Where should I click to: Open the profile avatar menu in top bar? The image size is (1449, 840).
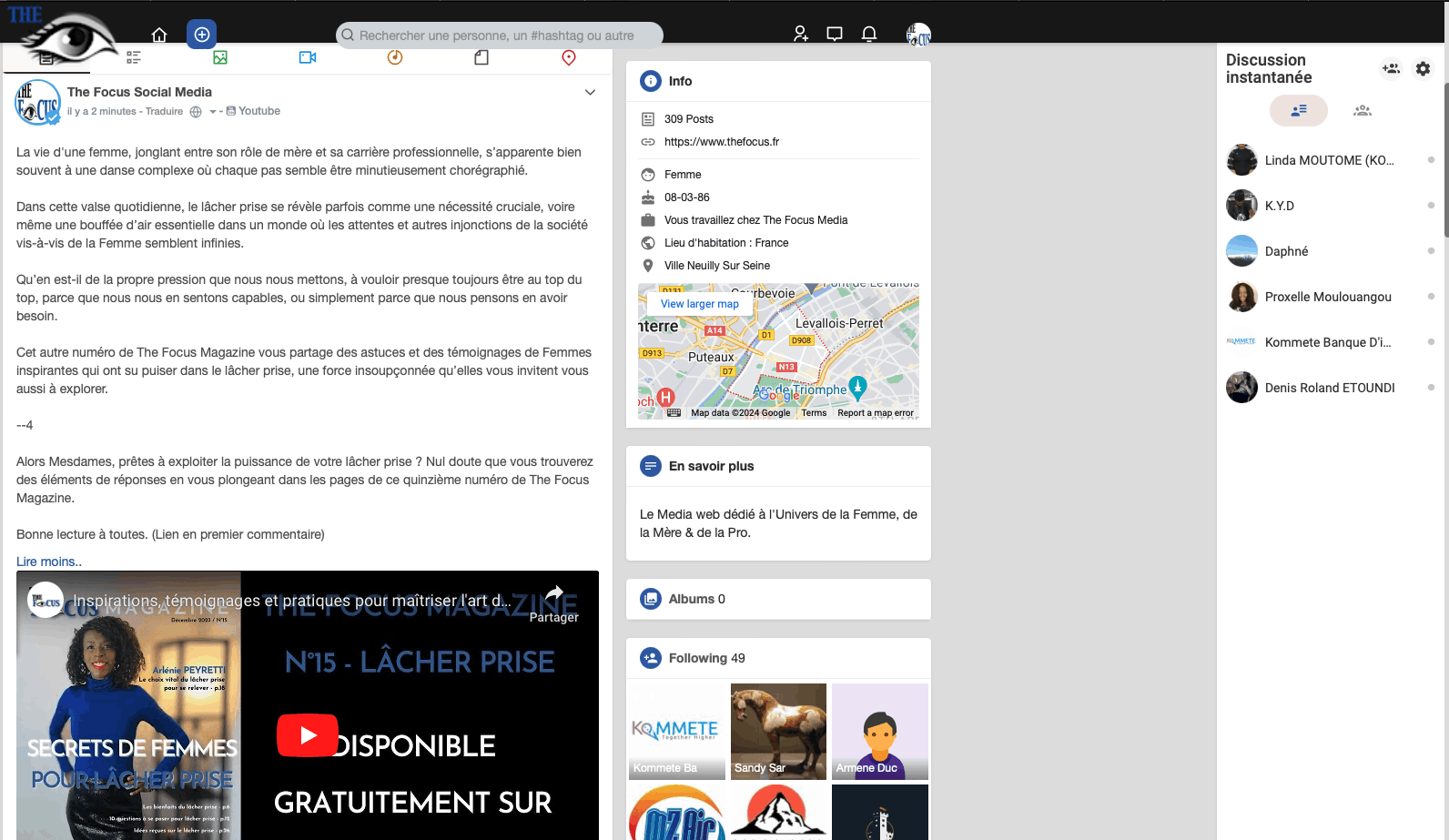918,35
